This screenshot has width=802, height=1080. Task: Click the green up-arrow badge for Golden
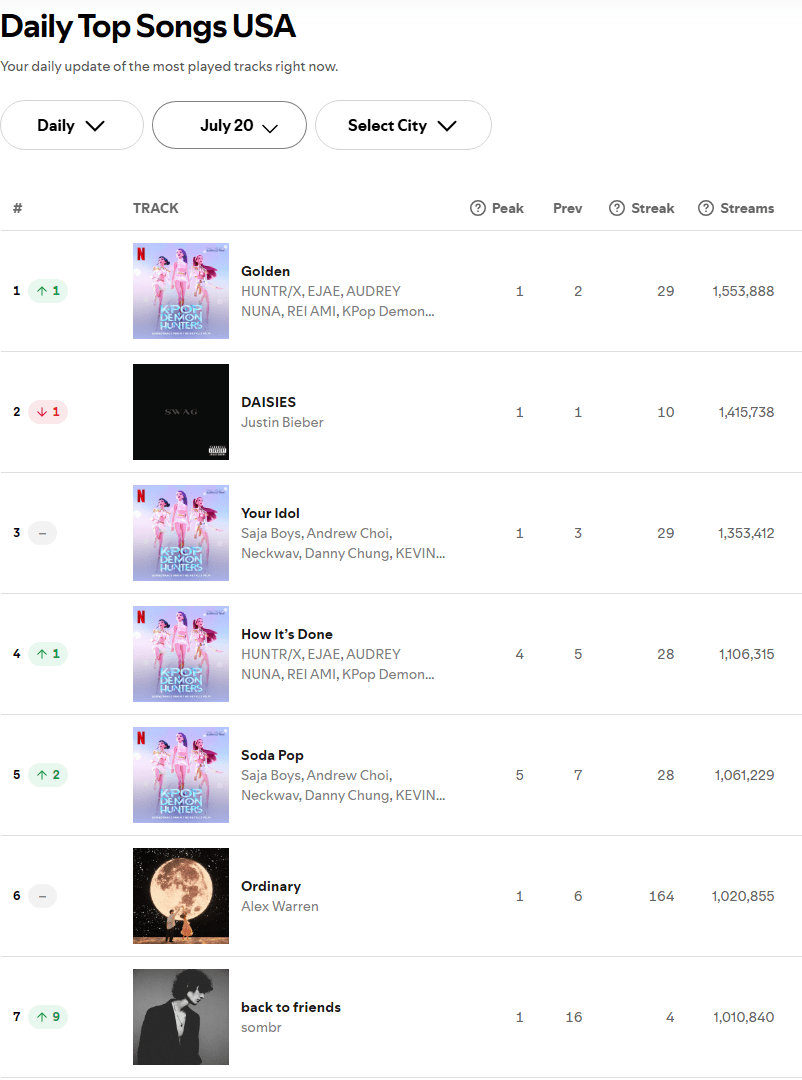point(48,291)
